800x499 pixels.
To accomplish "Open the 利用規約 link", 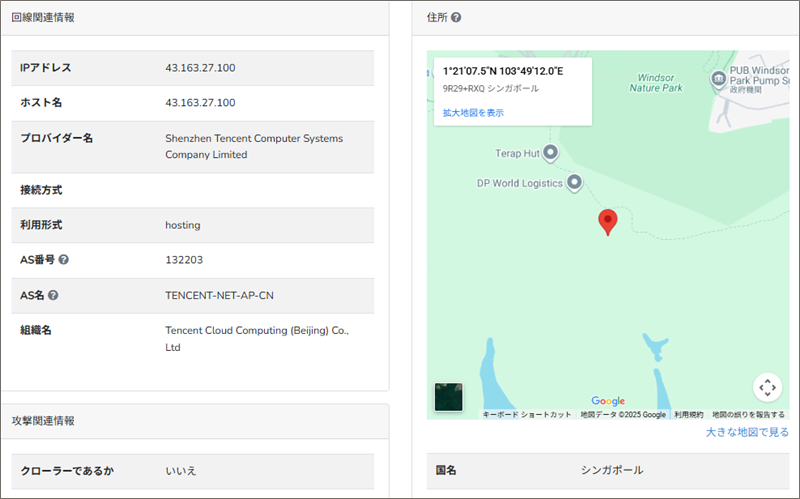I will pyautogui.click(x=688, y=414).
